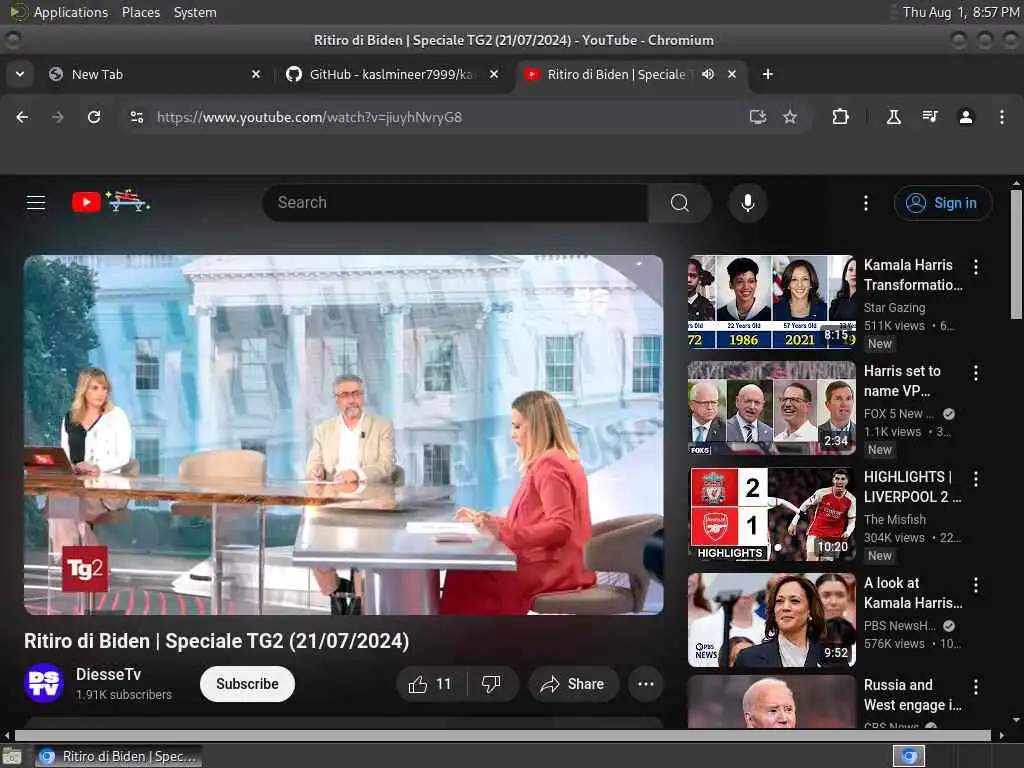This screenshot has width=1024, height=768.
Task: Open Kamala Harris Transformation video title
Action: point(912,275)
